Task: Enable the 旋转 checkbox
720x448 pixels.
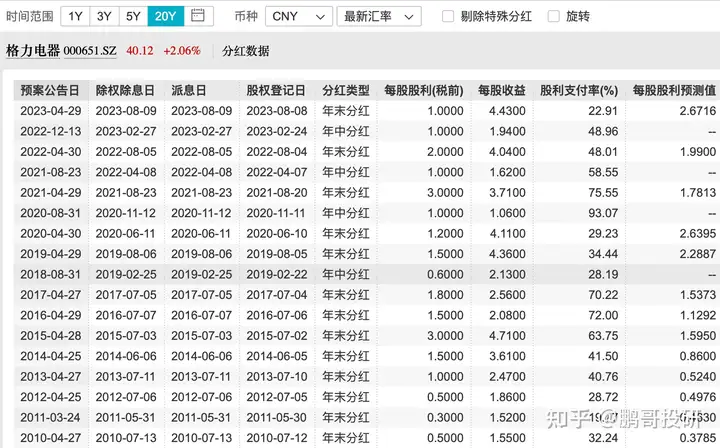Action: [554, 17]
